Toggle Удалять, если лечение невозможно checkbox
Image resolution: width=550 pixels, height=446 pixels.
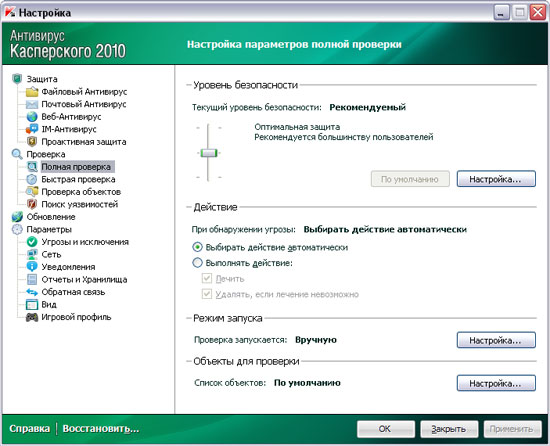tap(207, 294)
